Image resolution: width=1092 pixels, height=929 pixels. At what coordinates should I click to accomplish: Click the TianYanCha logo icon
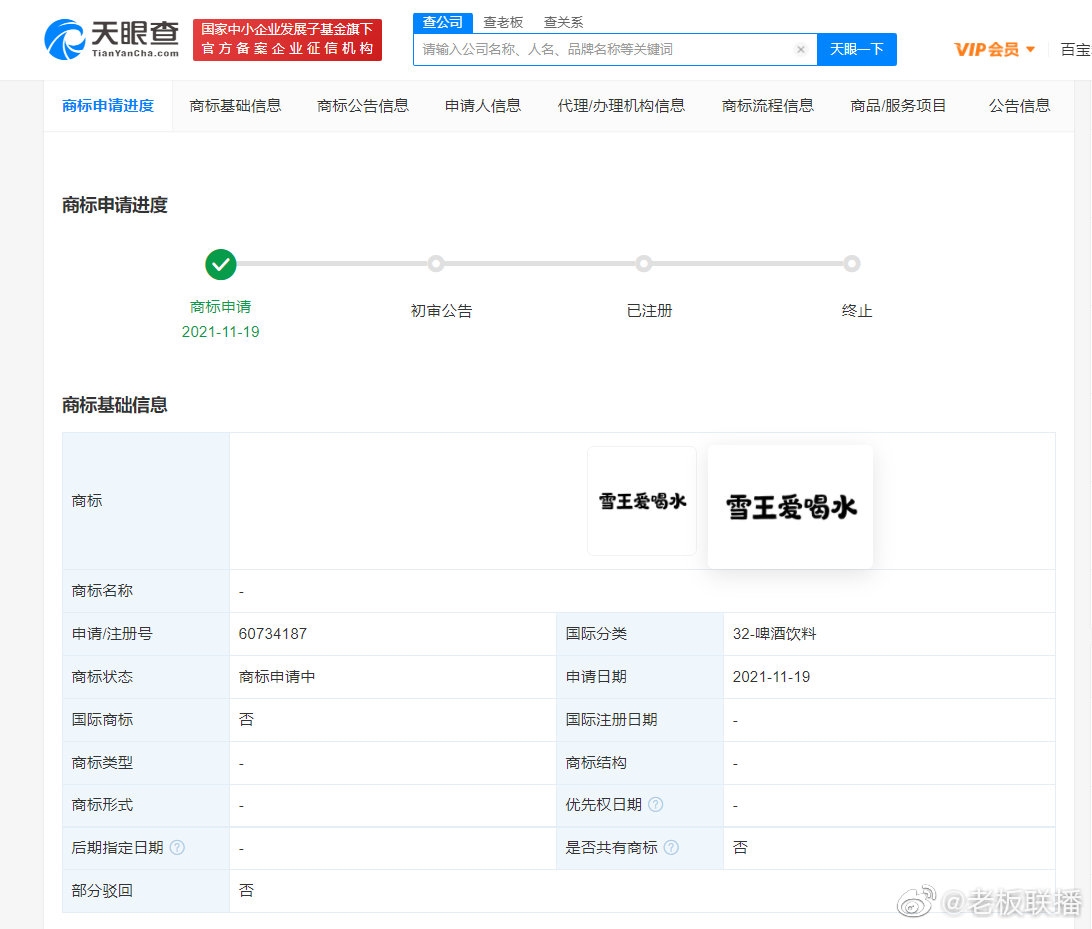64,39
